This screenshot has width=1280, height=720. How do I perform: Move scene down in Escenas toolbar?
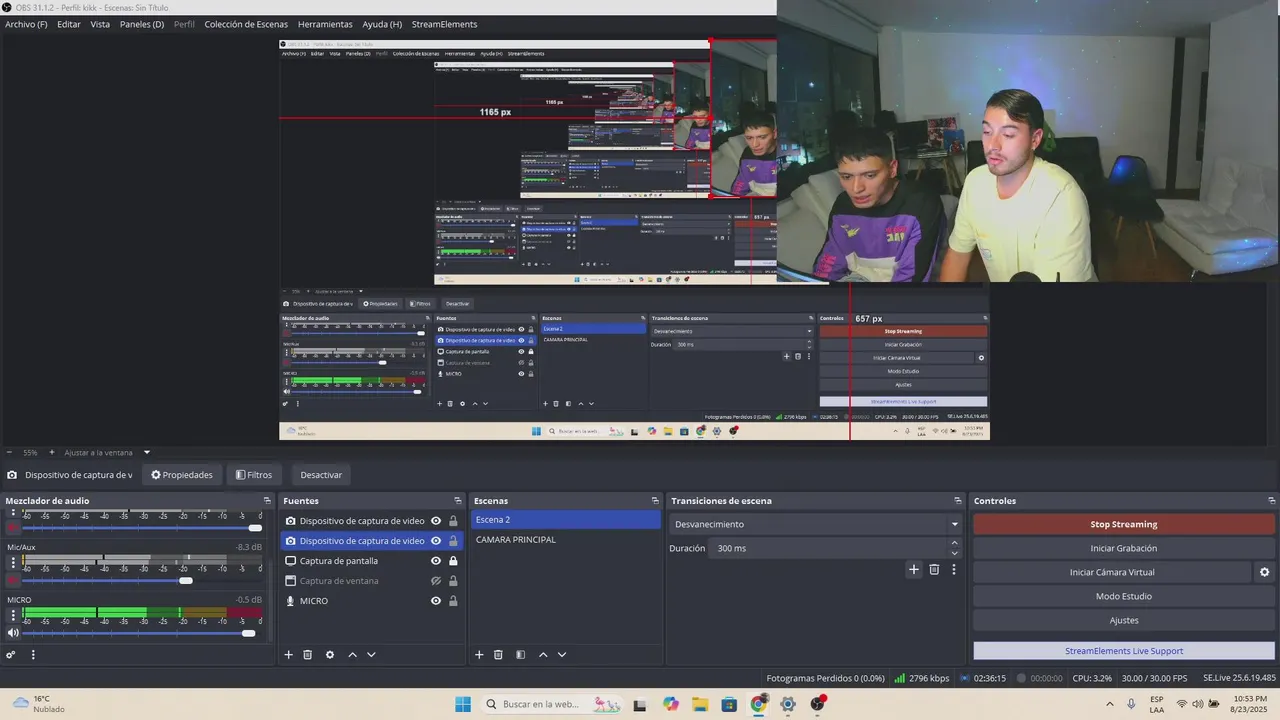(562, 655)
